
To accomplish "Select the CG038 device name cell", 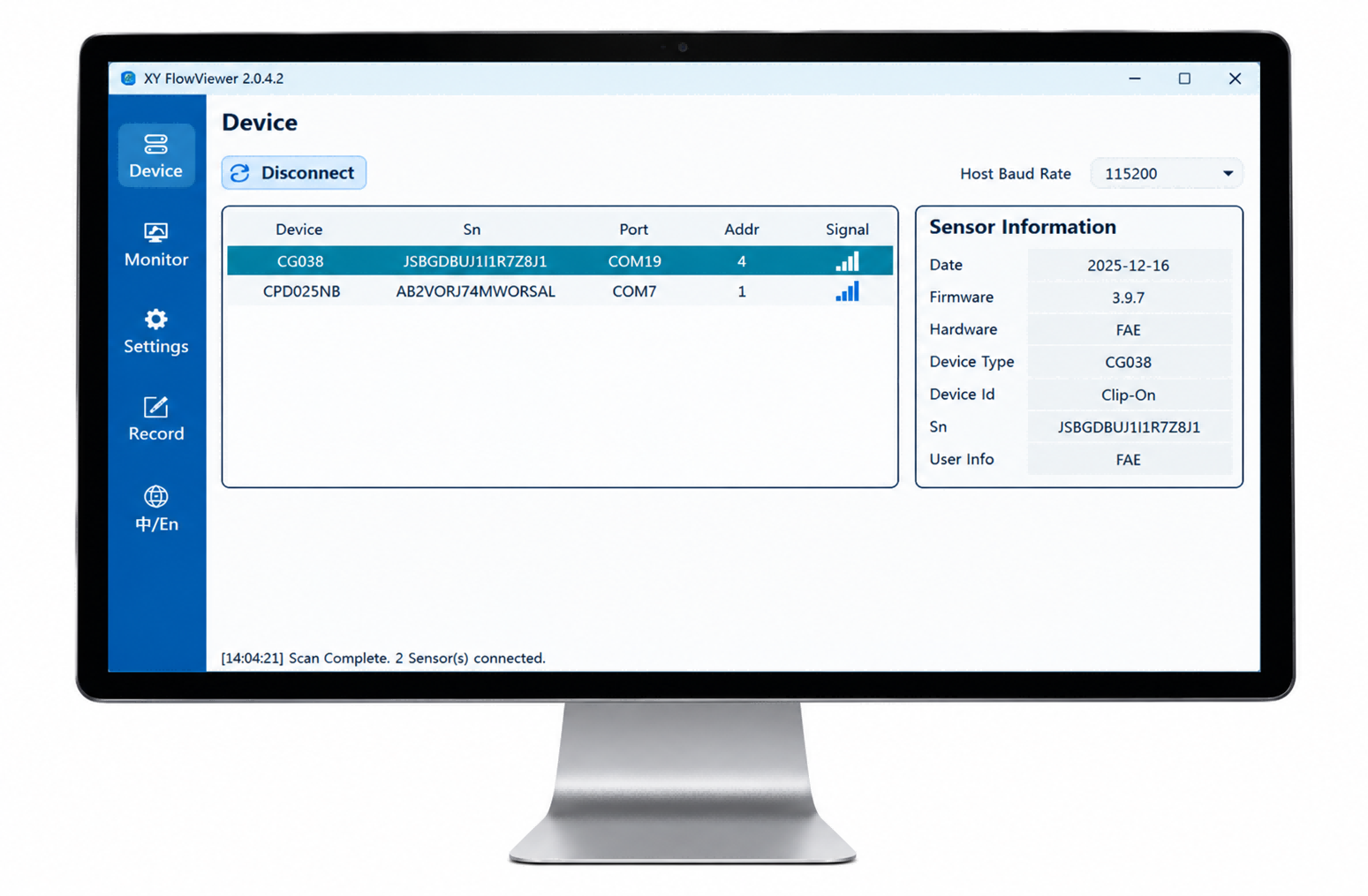I will [300, 261].
